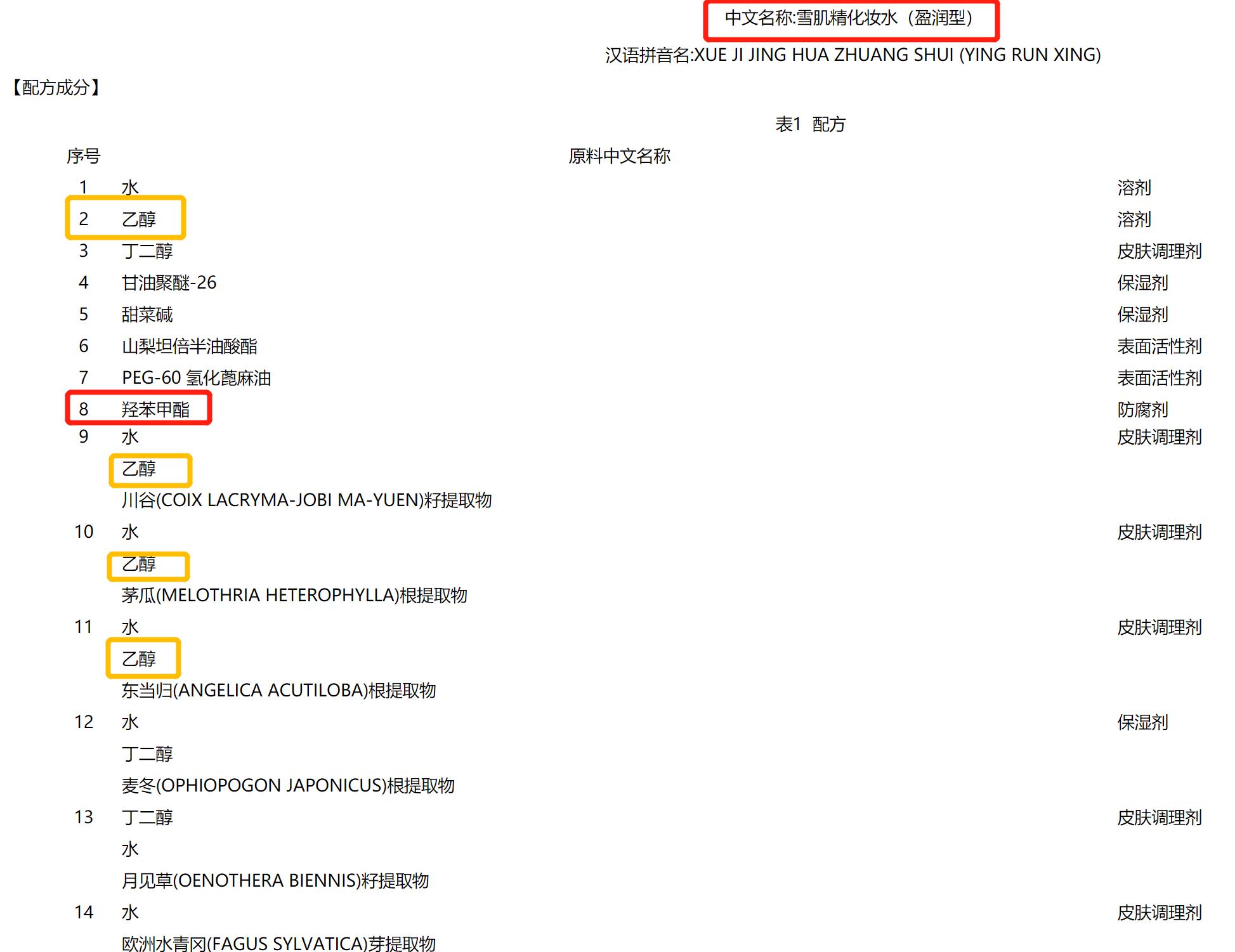Image resolution: width=1235 pixels, height=952 pixels.
Task: Click ingredient 甜菜碱 in row 5
Action: click(x=147, y=315)
